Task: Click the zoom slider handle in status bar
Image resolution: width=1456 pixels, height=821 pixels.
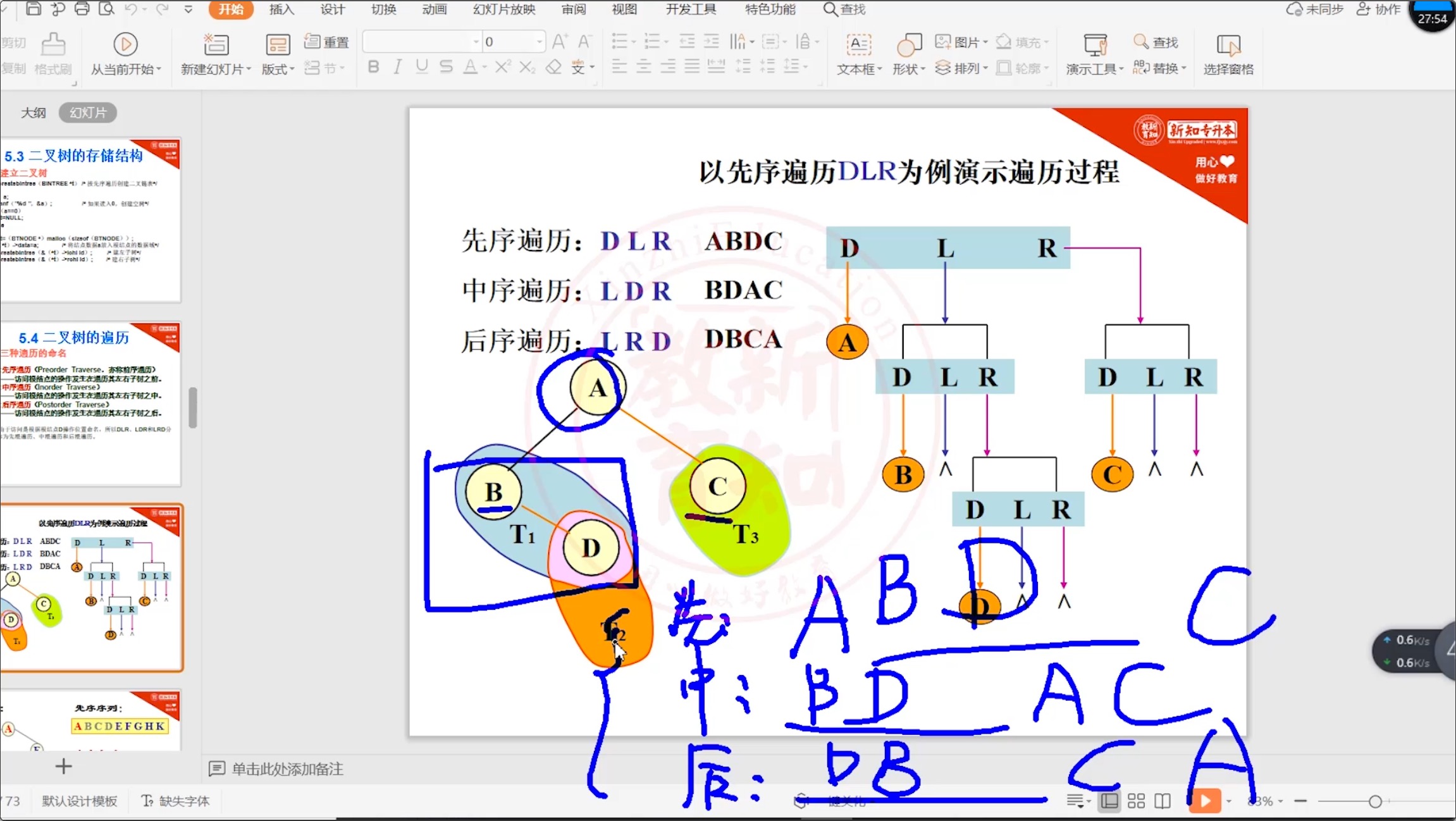Action: click(x=1375, y=801)
